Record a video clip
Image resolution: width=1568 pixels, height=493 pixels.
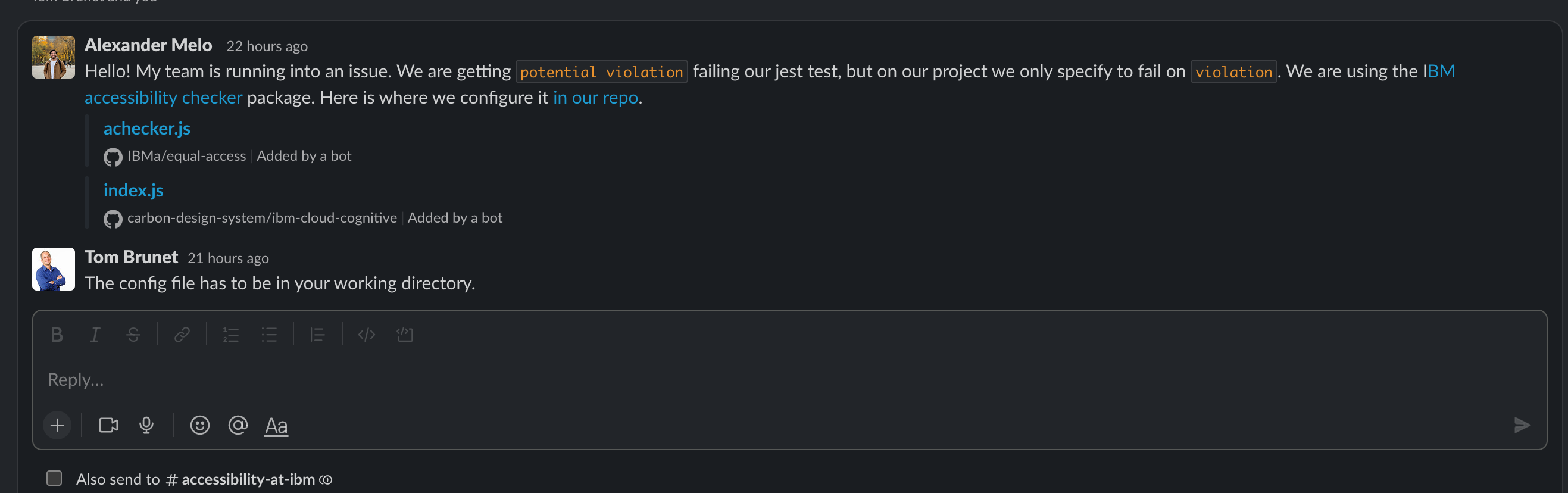tap(108, 425)
